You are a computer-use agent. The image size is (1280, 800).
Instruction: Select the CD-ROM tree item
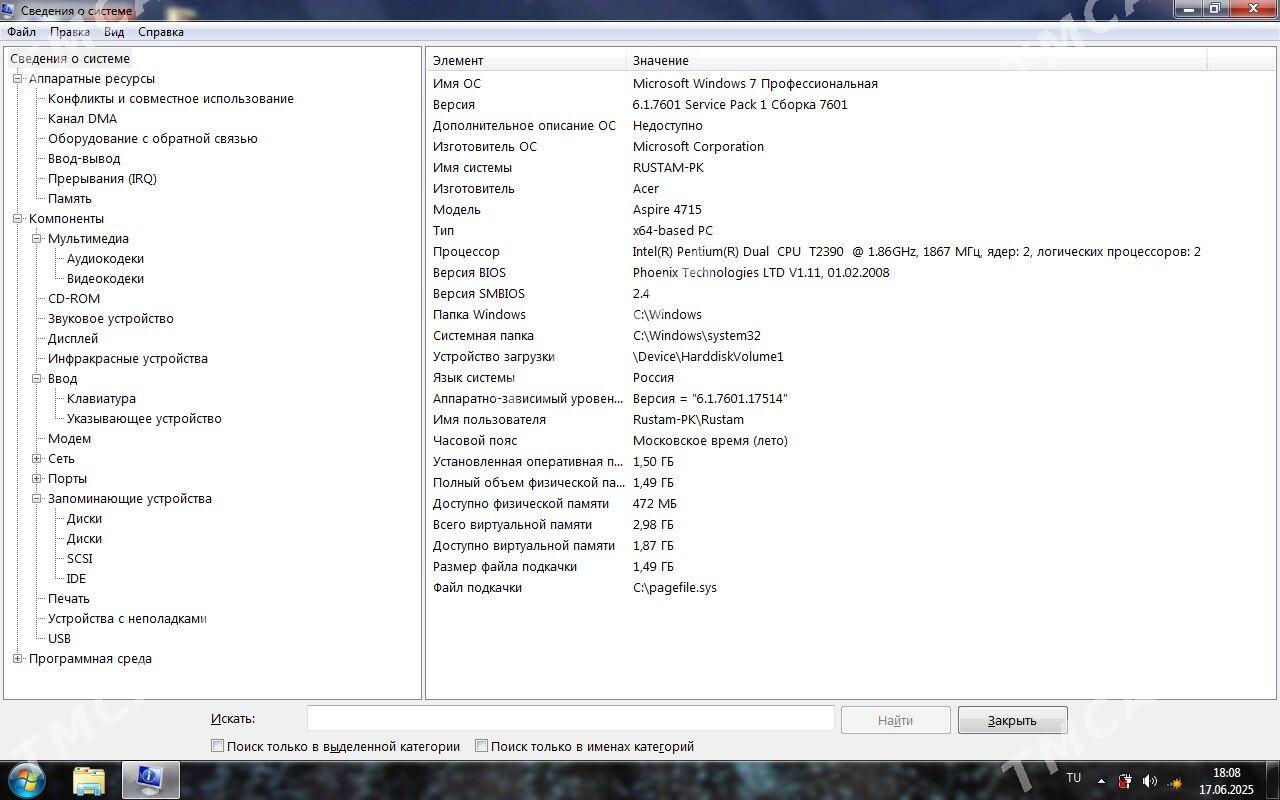coord(74,299)
